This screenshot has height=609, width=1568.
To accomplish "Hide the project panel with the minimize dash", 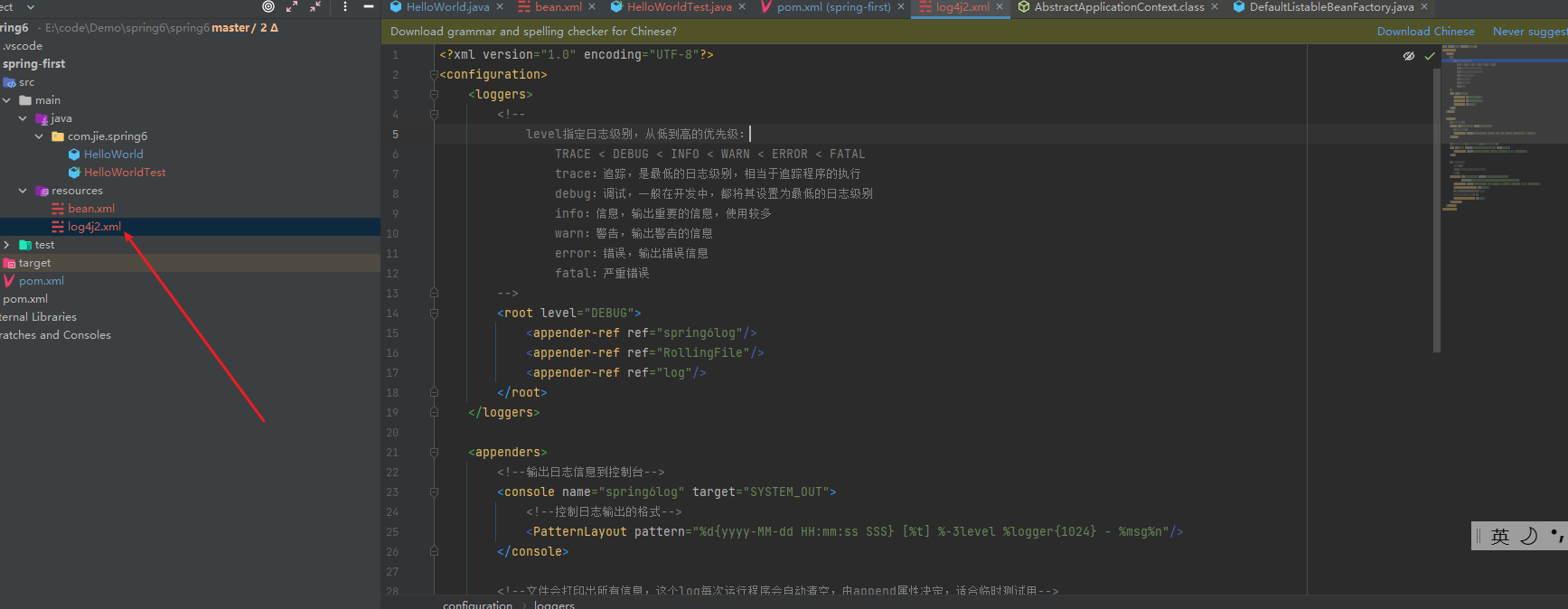I will (369, 6).
